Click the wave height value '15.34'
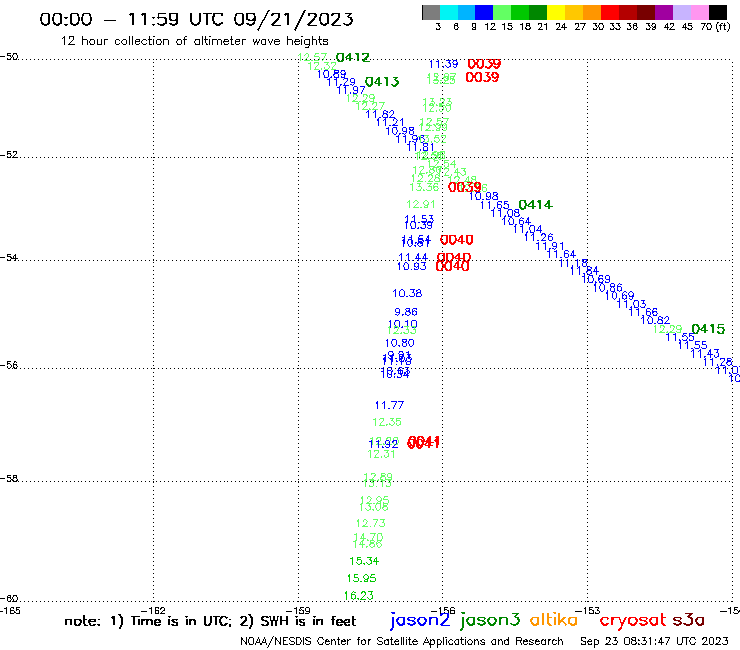The image size is (740, 650). tap(364, 561)
